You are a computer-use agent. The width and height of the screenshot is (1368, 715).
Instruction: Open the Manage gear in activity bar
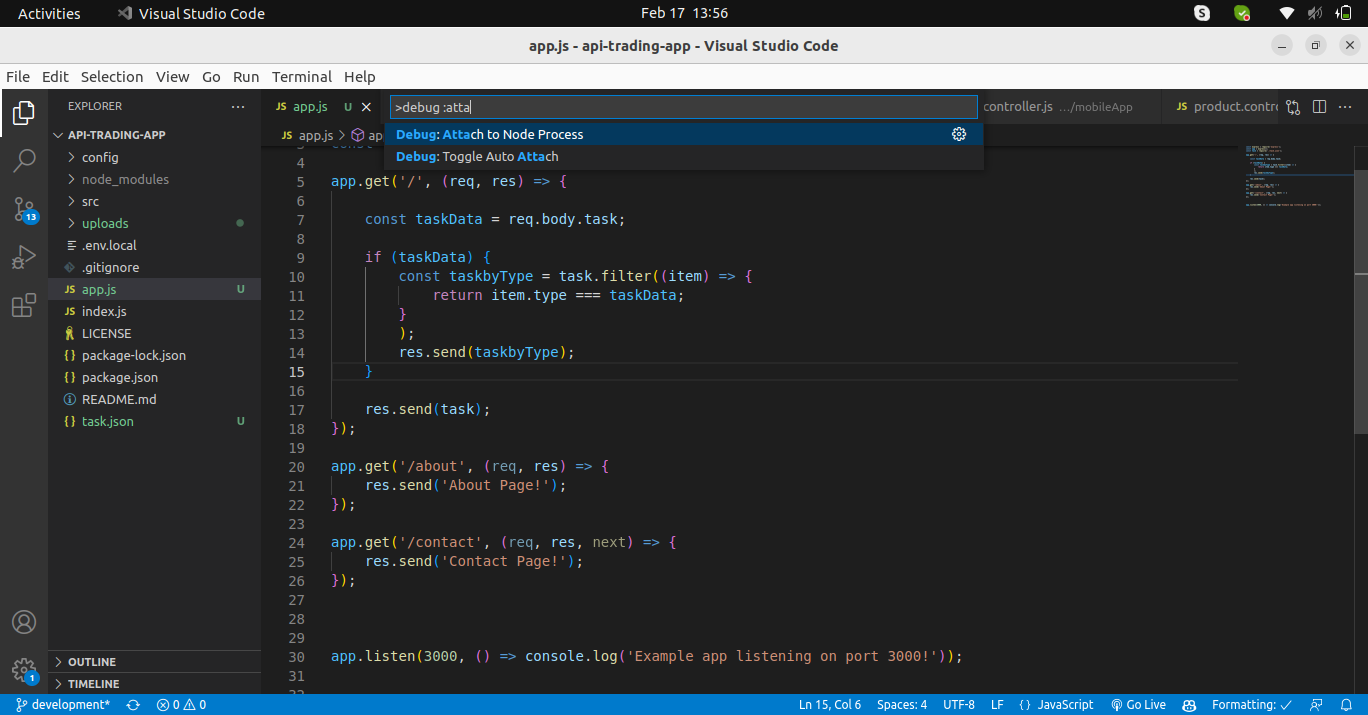click(24, 670)
